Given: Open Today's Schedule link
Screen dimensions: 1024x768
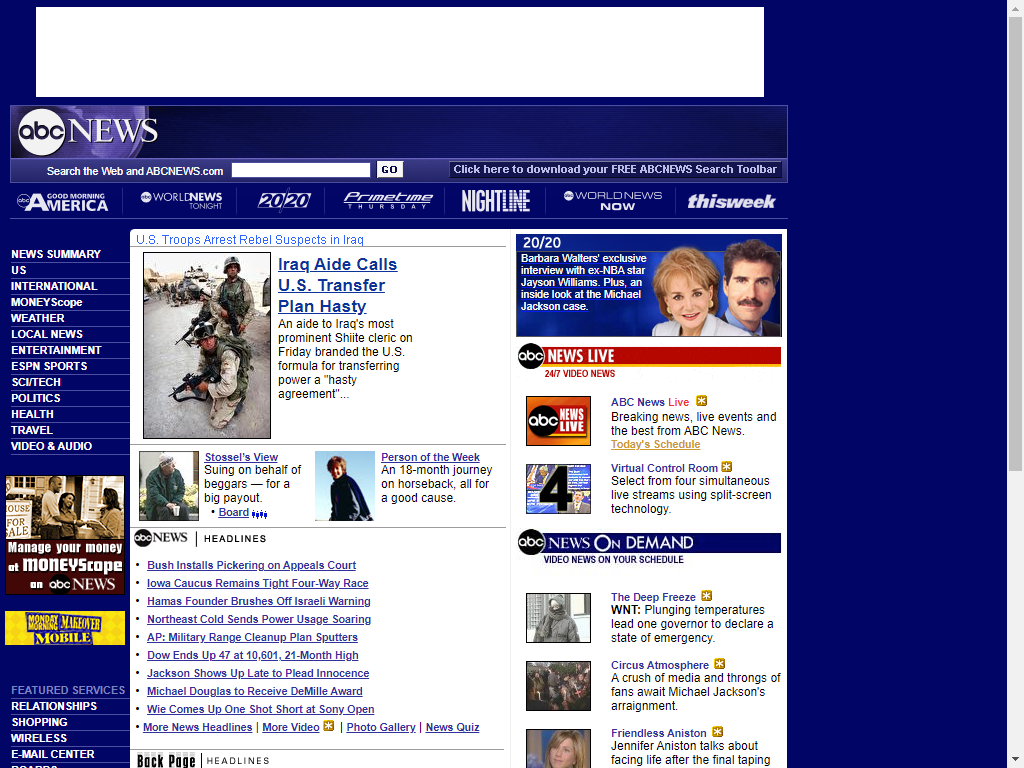Looking at the screenshot, I should [x=655, y=444].
